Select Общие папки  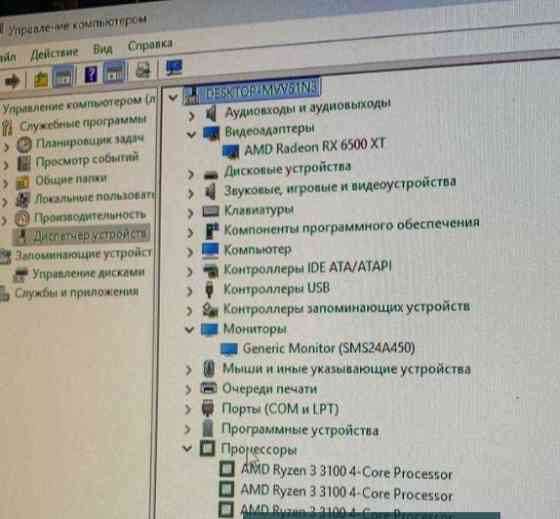[71, 180]
